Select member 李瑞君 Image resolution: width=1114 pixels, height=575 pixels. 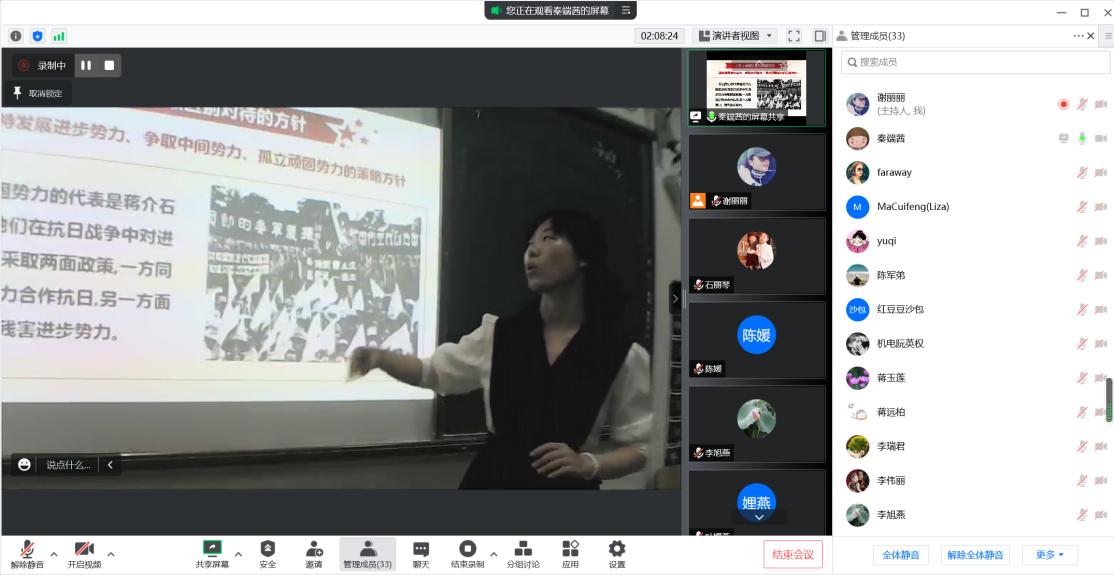point(973,446)
